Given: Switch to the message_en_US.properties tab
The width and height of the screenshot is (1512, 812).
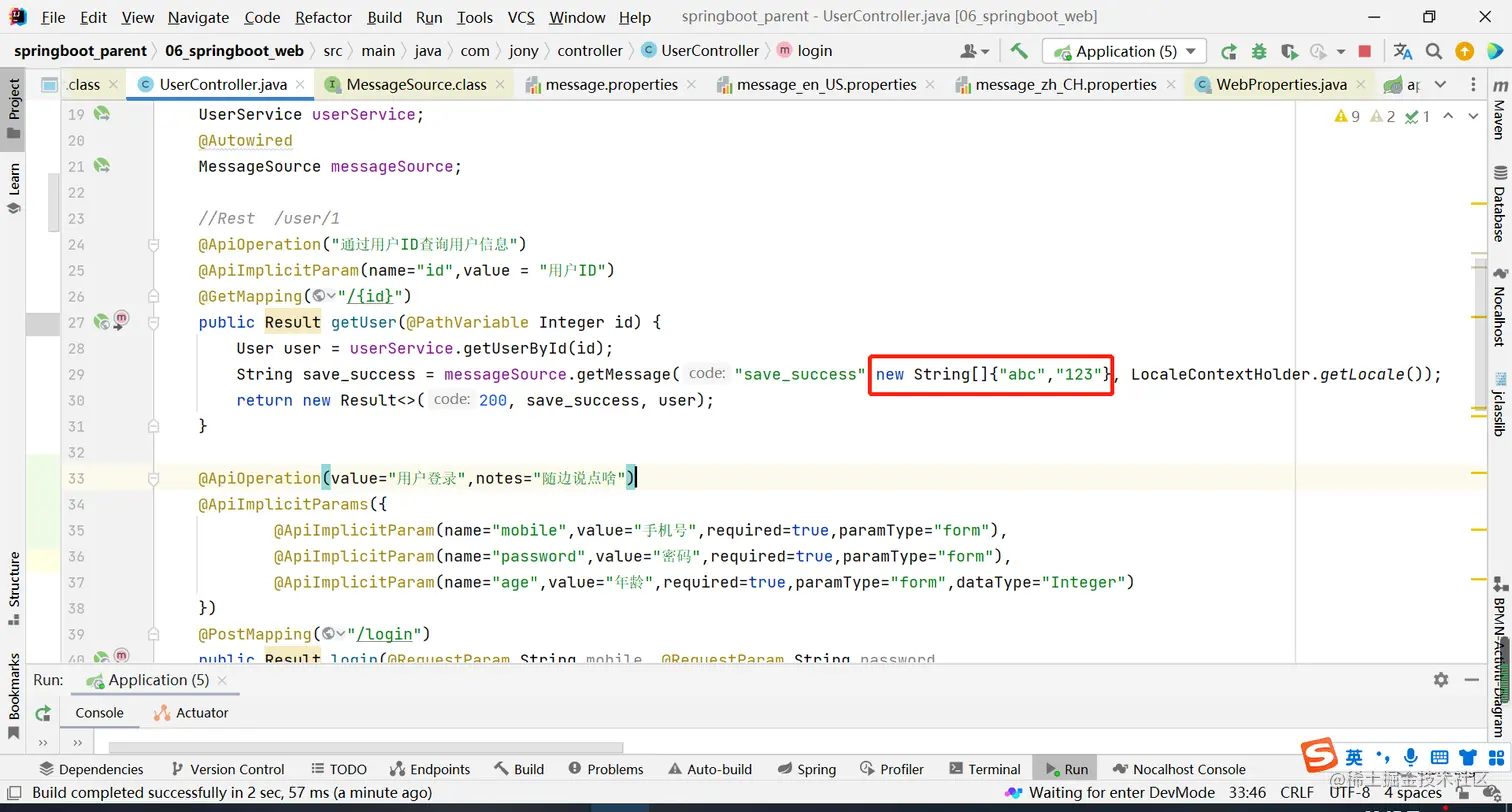Looking at the screenshot, I should (826, 85).
